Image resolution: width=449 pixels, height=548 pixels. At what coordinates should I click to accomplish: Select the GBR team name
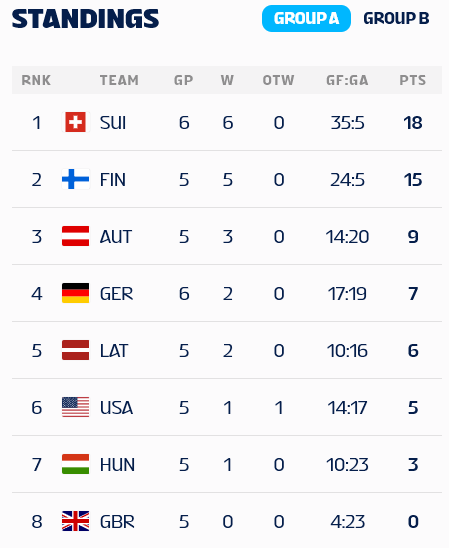coord(117,521)
